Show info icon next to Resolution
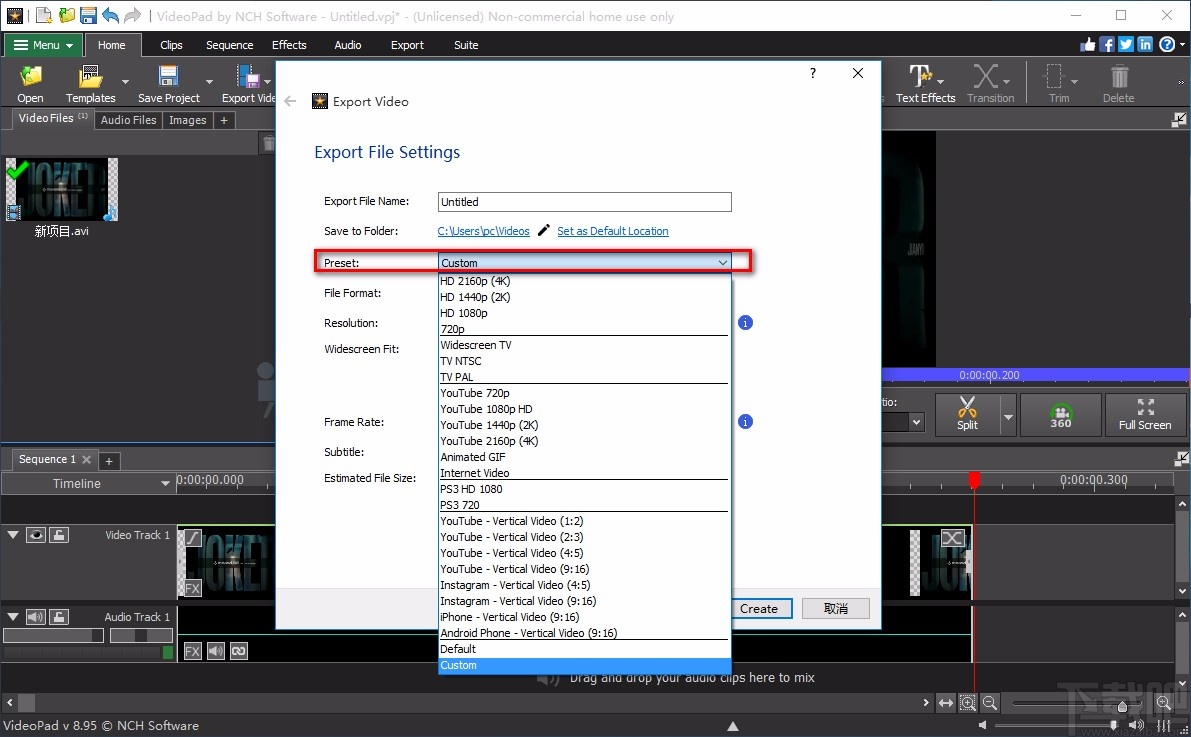This screenshot has width=1191, height=737. (x=745, y=323)
